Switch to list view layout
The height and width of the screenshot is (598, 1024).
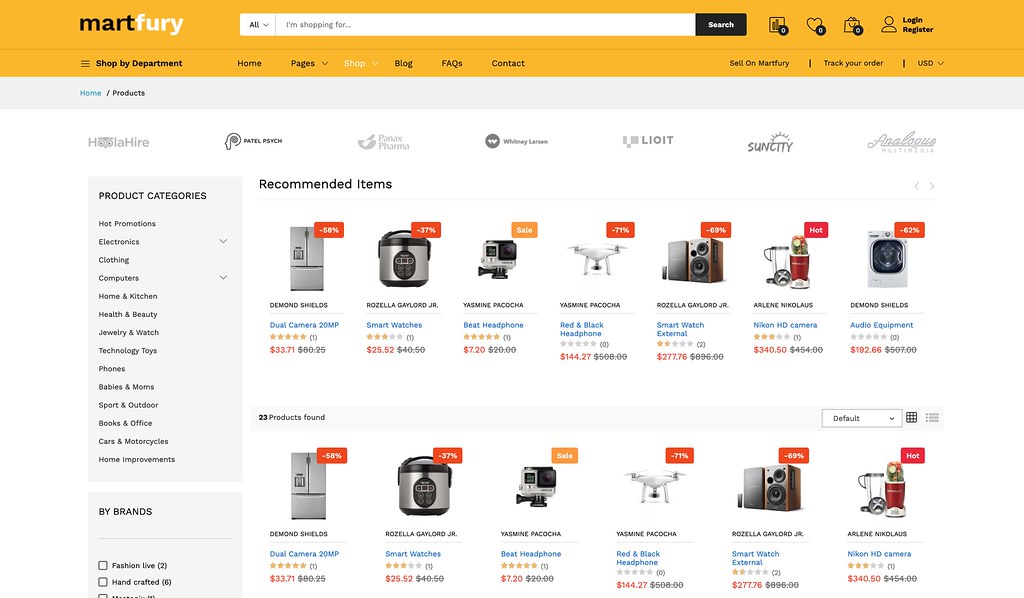[932, 418]
